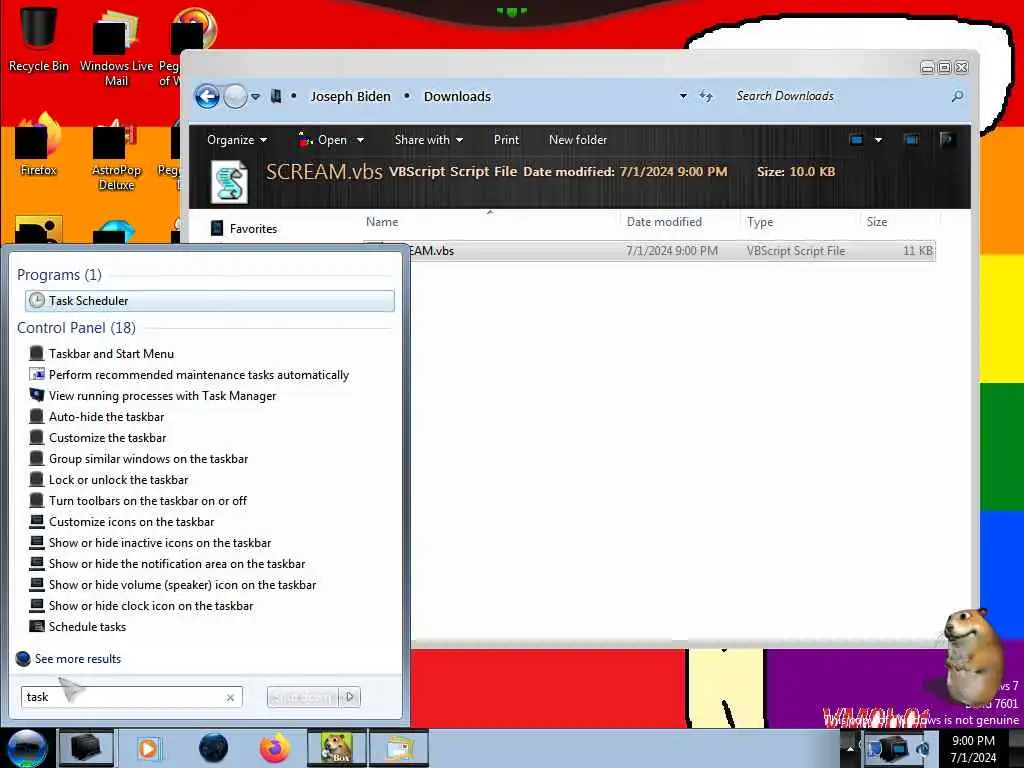Click the Control Panel (18) group header
1024x768 pixels.
76,328
